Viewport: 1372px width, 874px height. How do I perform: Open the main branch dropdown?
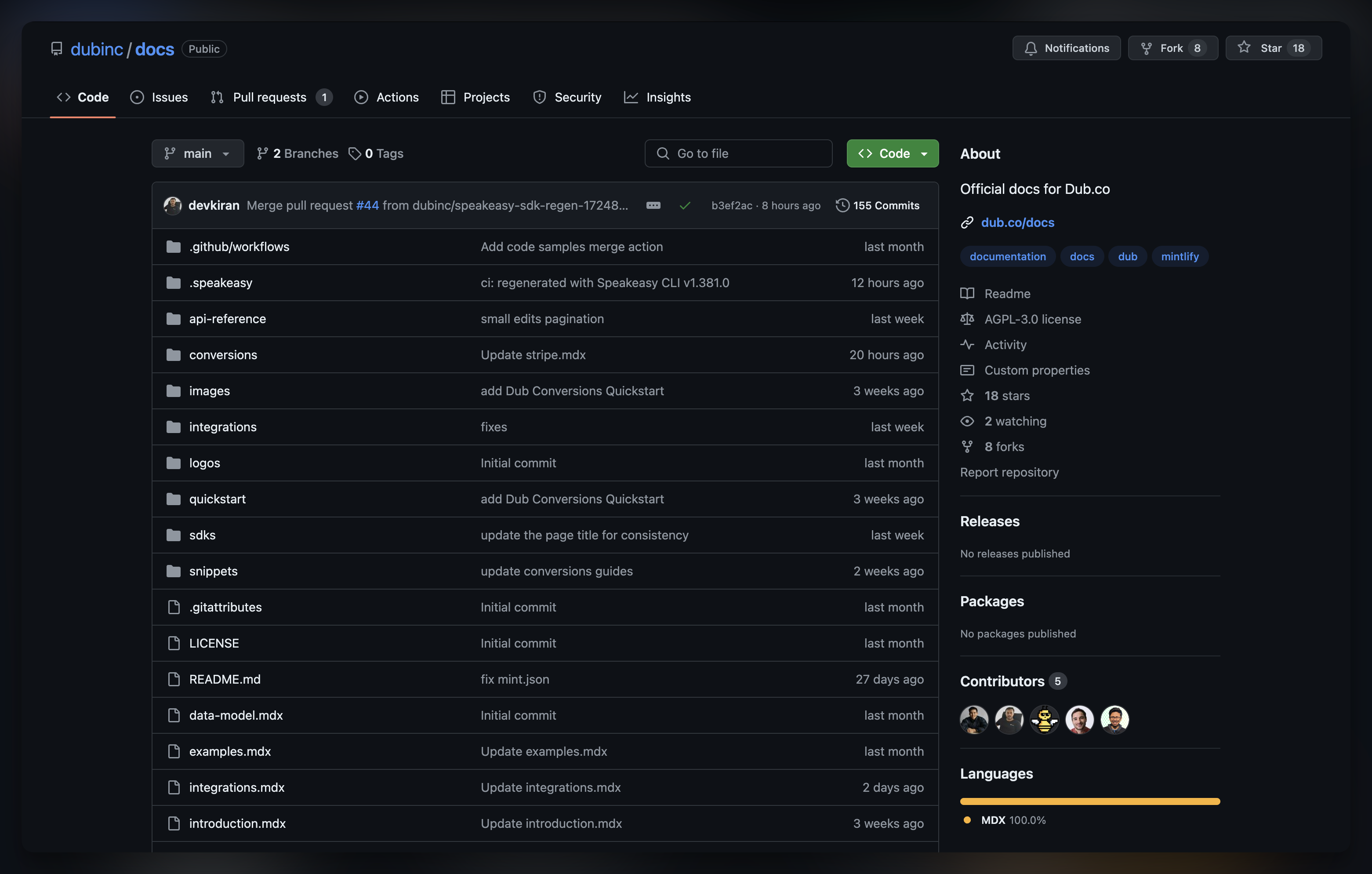(198, 153)
